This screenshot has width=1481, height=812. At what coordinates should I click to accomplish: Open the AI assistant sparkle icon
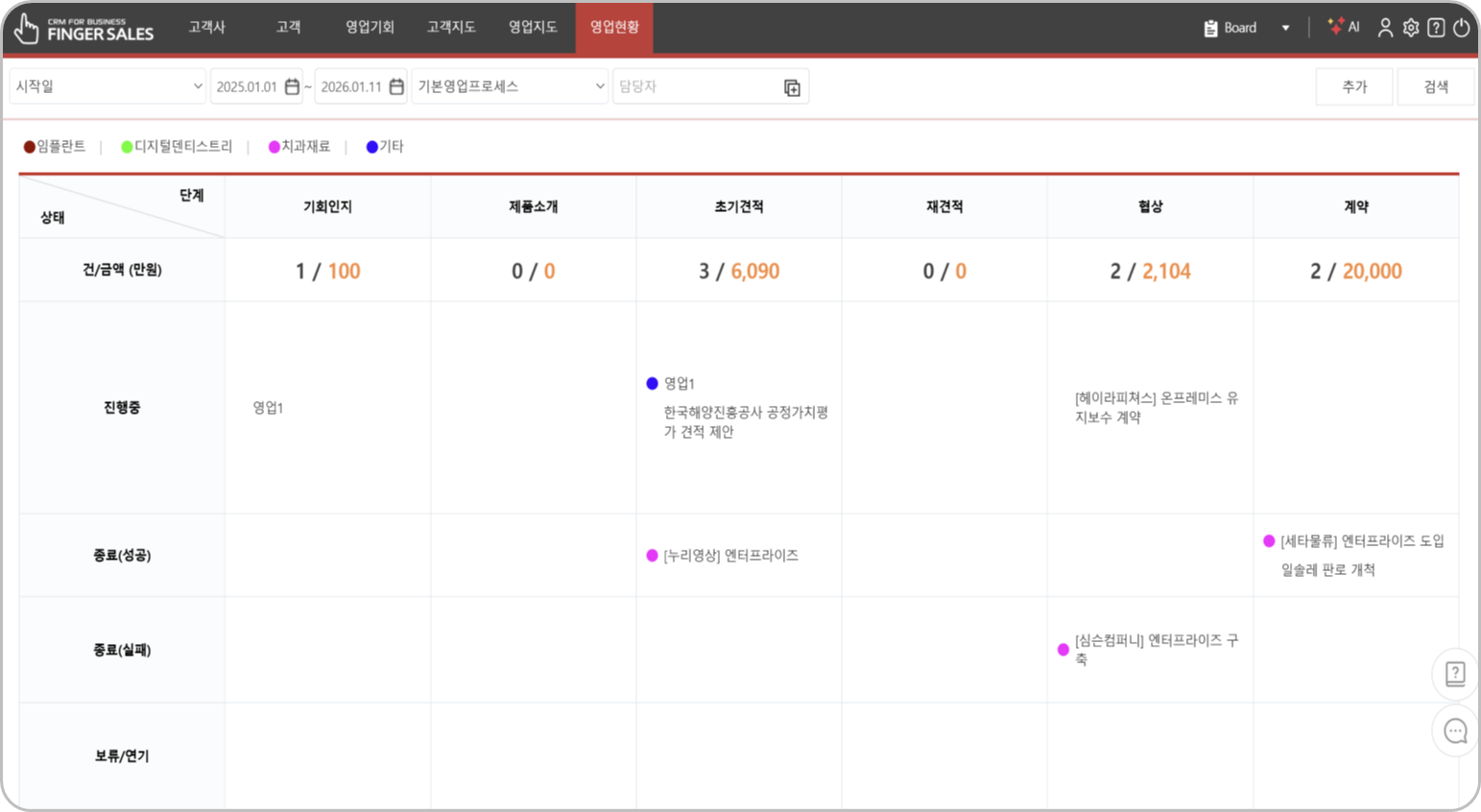coord(1335,27)
